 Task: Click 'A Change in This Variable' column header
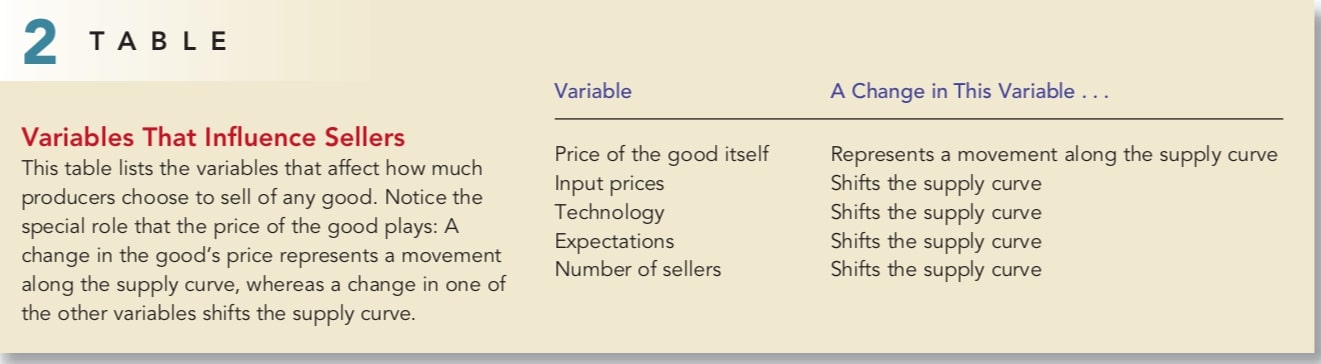[969, 91]
